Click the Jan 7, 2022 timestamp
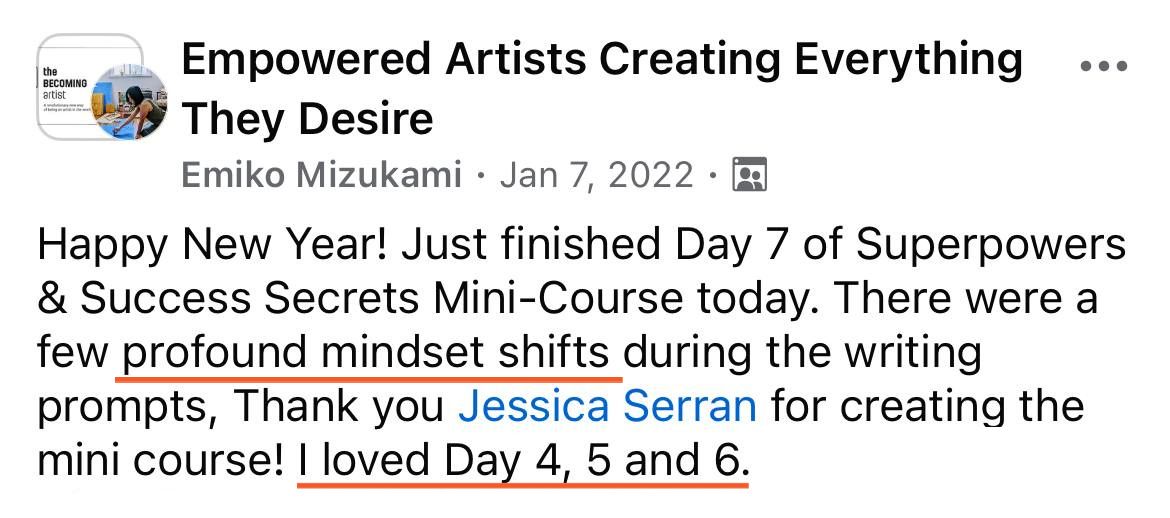Viewport: 1170px width, 518px height. [x=596, y=176]
